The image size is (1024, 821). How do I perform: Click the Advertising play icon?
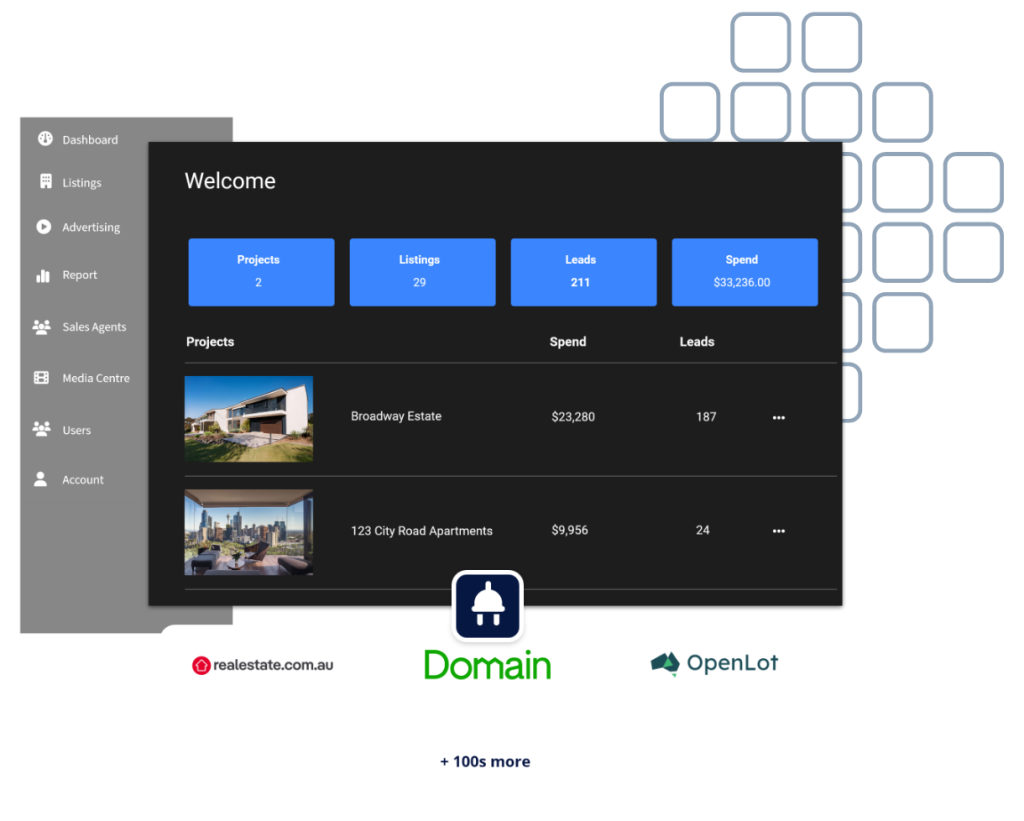44,227
